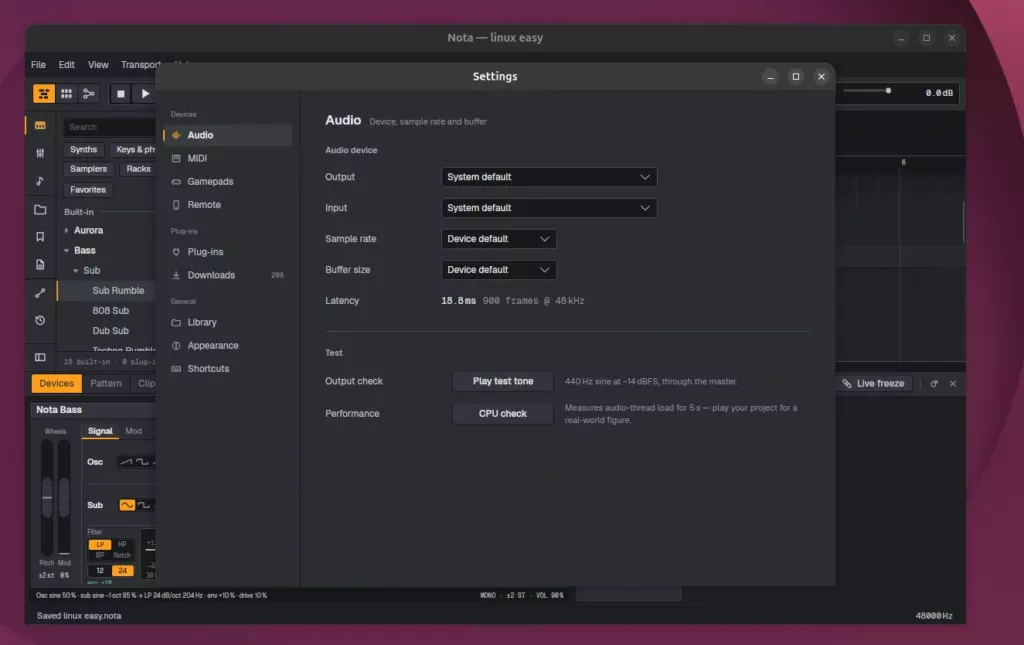Open the folder sidebar icon
Image resolution: width=1024 pixels, height=645 pixels.
coord(40,210)
